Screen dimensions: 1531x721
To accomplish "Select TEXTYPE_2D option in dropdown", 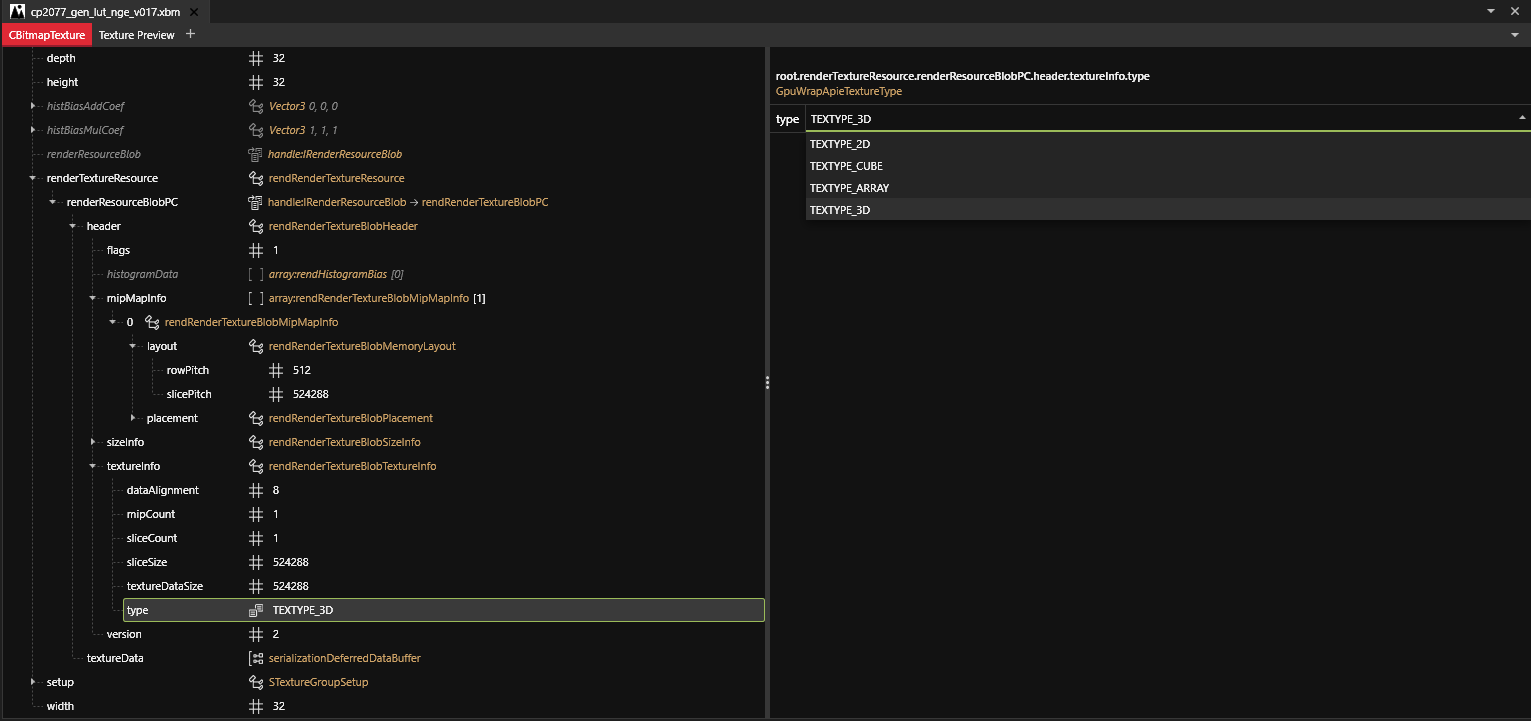I will click(x=840, y=144).
